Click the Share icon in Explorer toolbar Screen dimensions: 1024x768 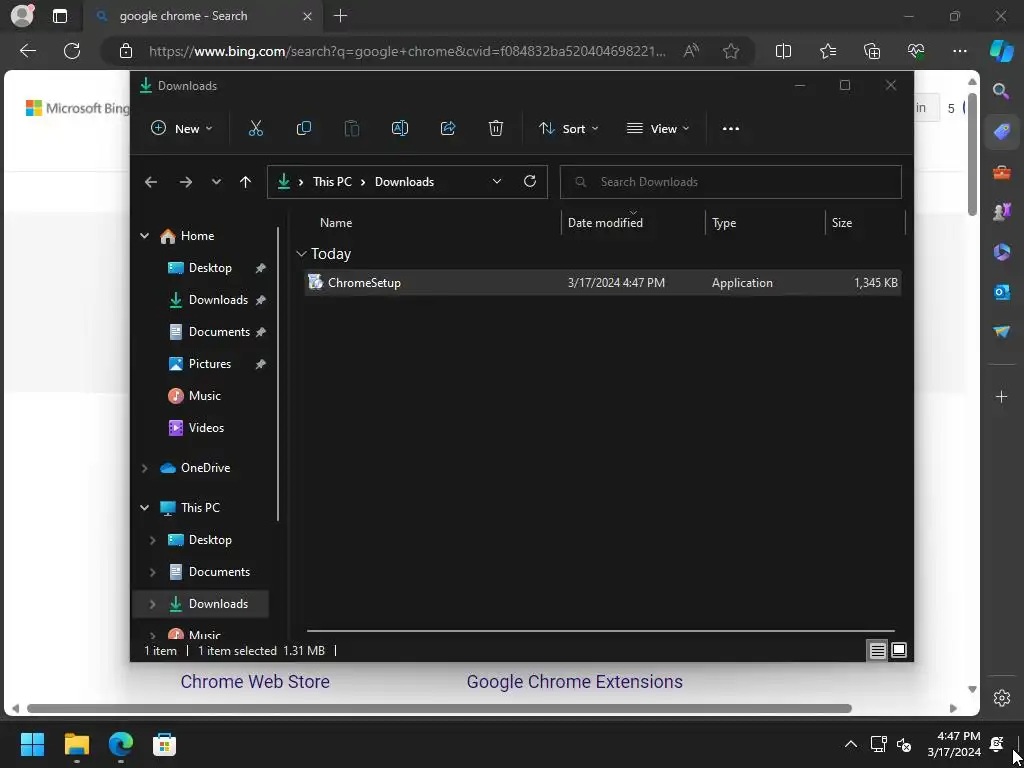[x=448, y=129]
